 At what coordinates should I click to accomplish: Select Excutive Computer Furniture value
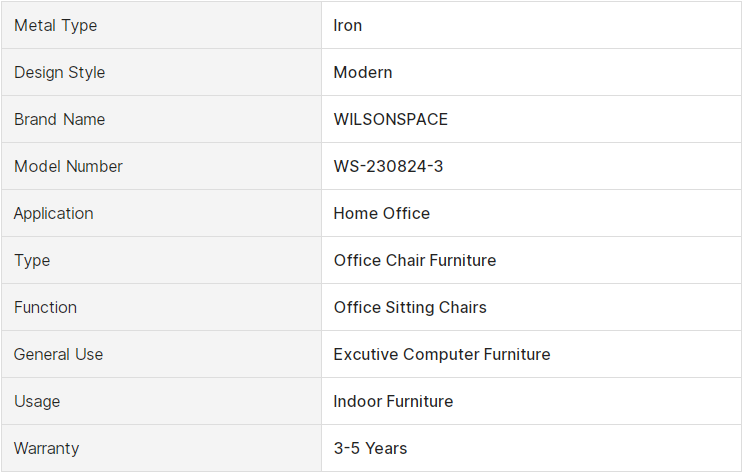pos(442,354)
